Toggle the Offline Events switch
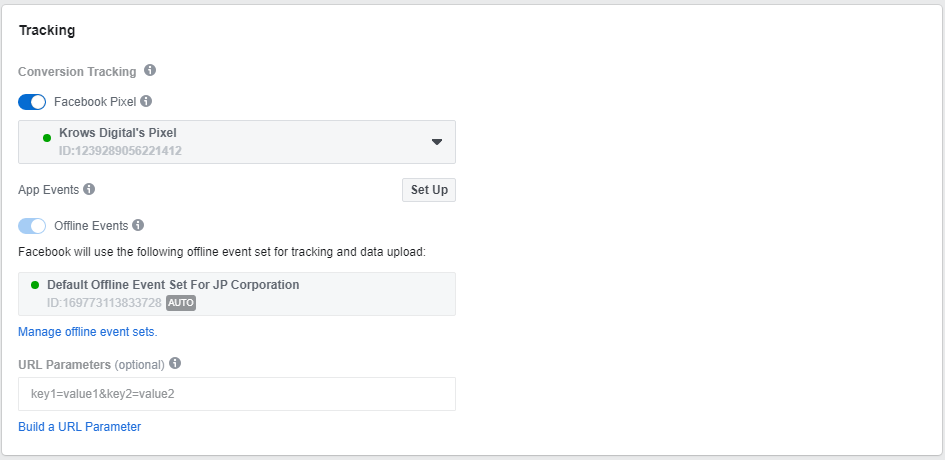Screen dimensions: 945x460 (x=32, y=226)
